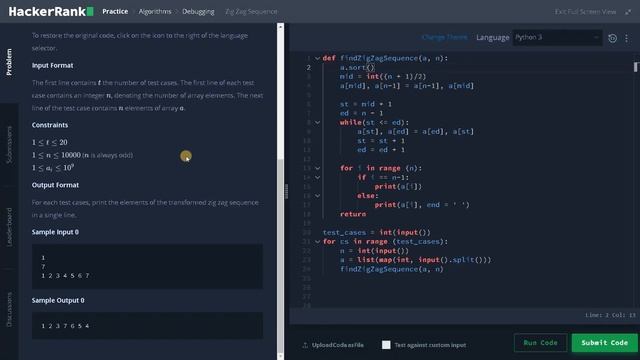Click the a = list(map(int, ...)) line

(x=416, y=260)
